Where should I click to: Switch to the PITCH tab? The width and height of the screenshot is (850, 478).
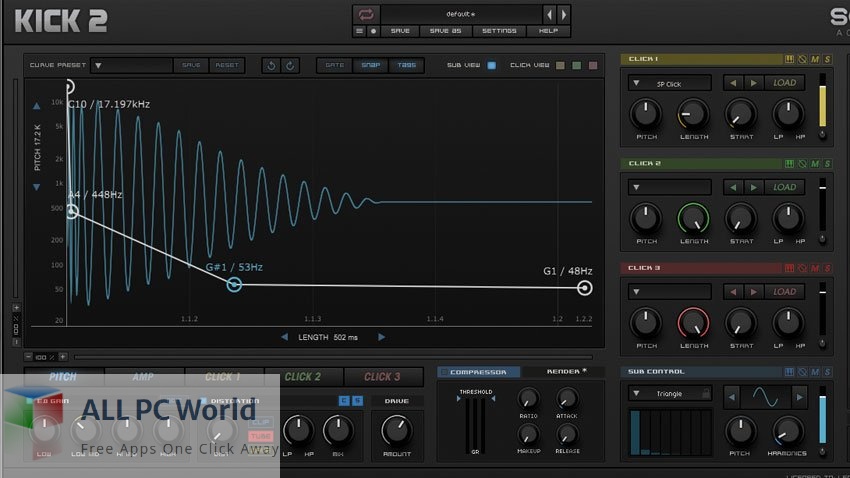[x=63, y=377]
